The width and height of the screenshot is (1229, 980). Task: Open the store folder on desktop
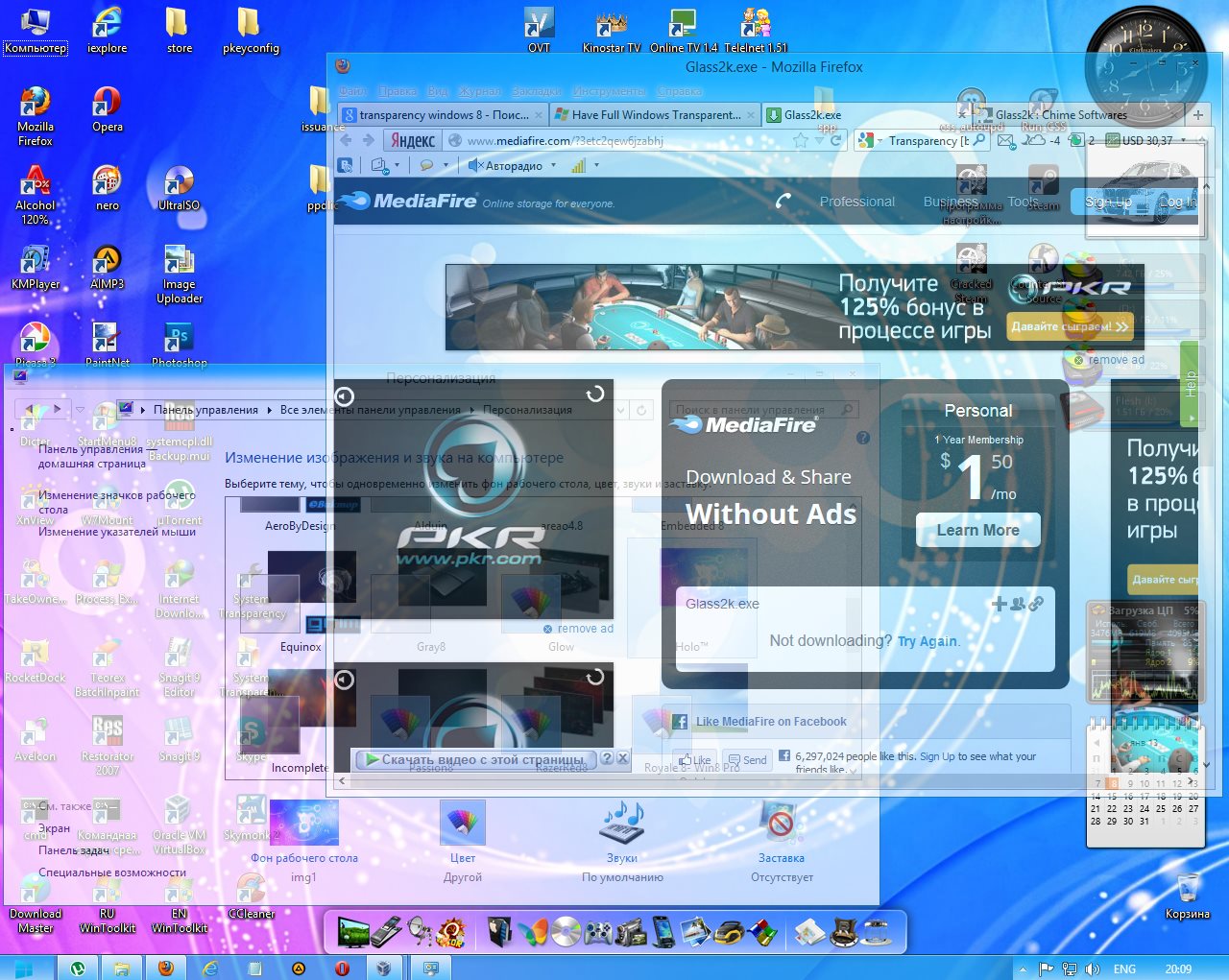179,31
